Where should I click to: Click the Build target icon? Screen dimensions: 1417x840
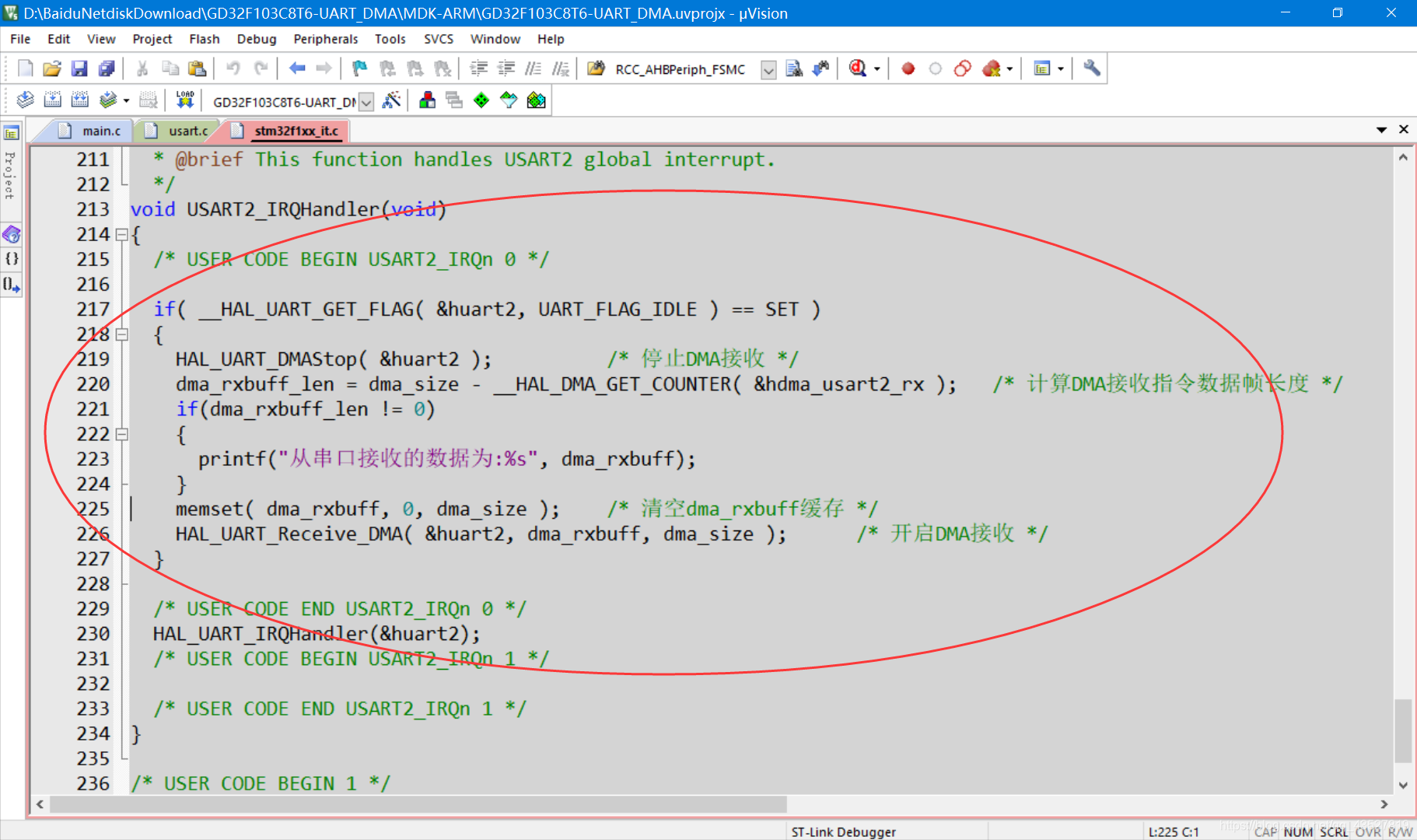(53, 100)
